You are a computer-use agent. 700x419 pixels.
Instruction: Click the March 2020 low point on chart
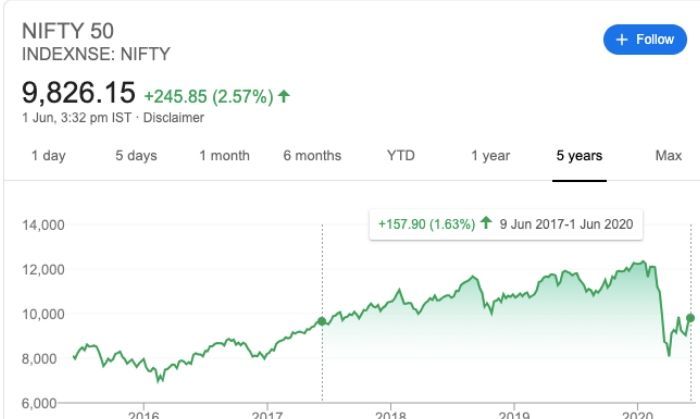click(x=669, y=354)
